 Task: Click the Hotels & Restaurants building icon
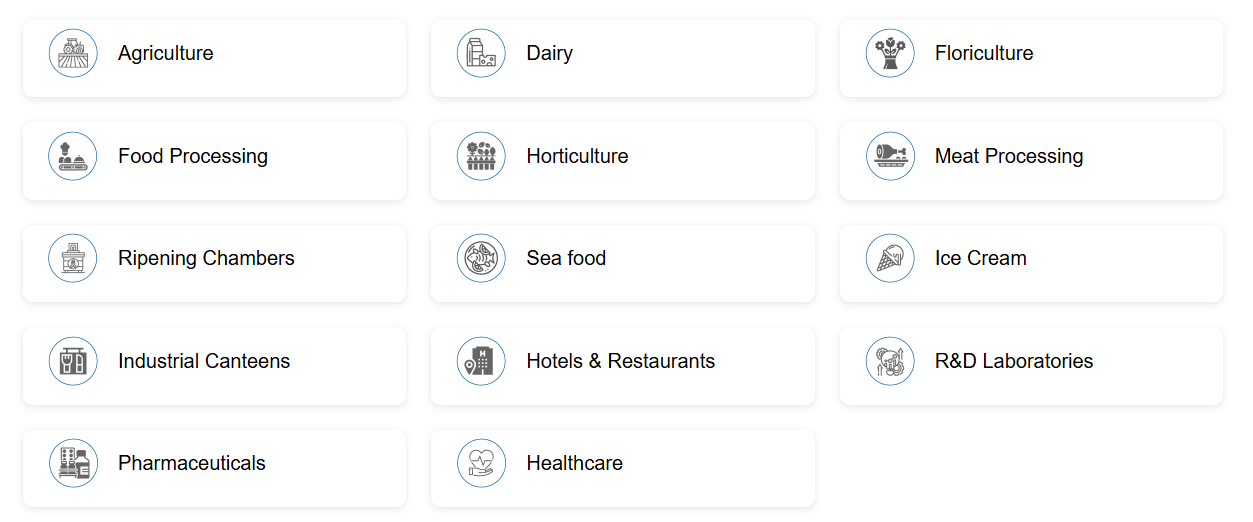[481, 361]
